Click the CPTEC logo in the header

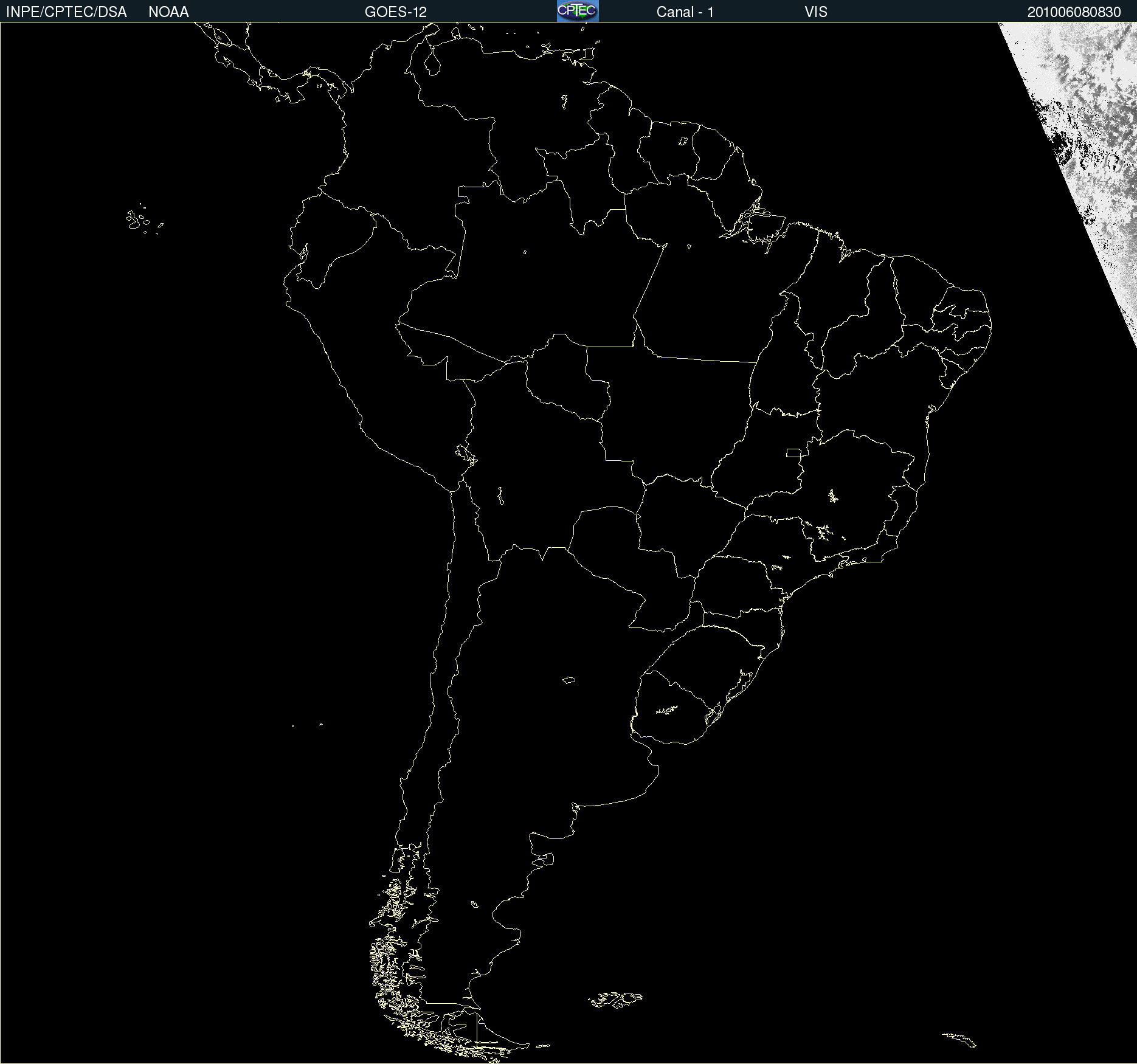tap(578, 11)
